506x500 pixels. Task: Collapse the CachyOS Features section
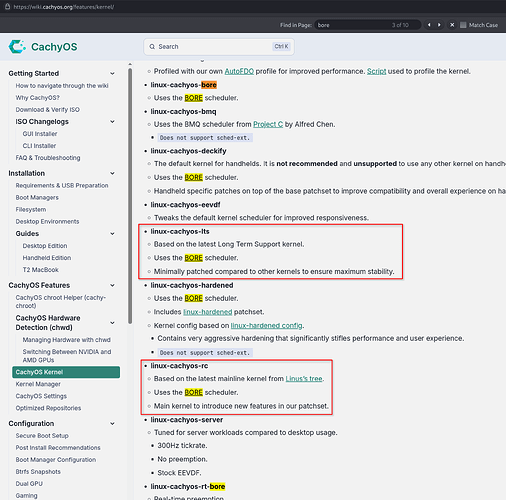pyautogui.click(x=112, y=285)
